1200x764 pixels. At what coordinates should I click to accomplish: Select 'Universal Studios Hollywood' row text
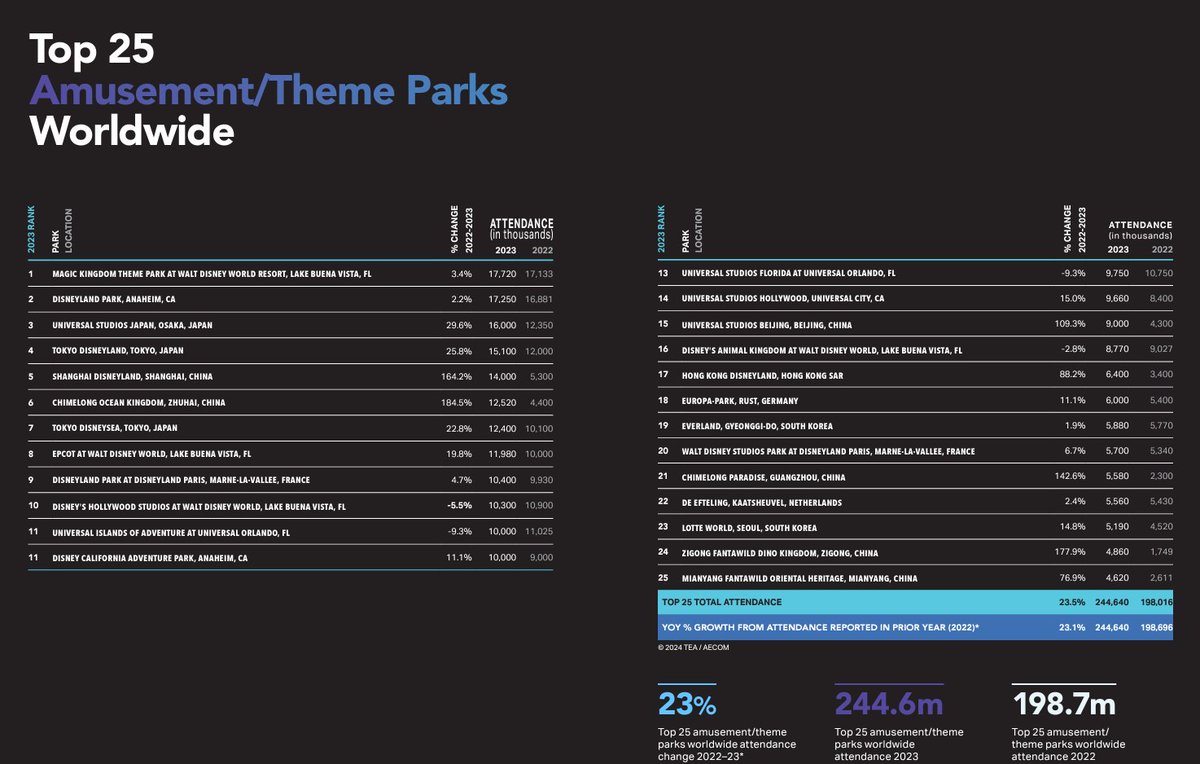782,299
